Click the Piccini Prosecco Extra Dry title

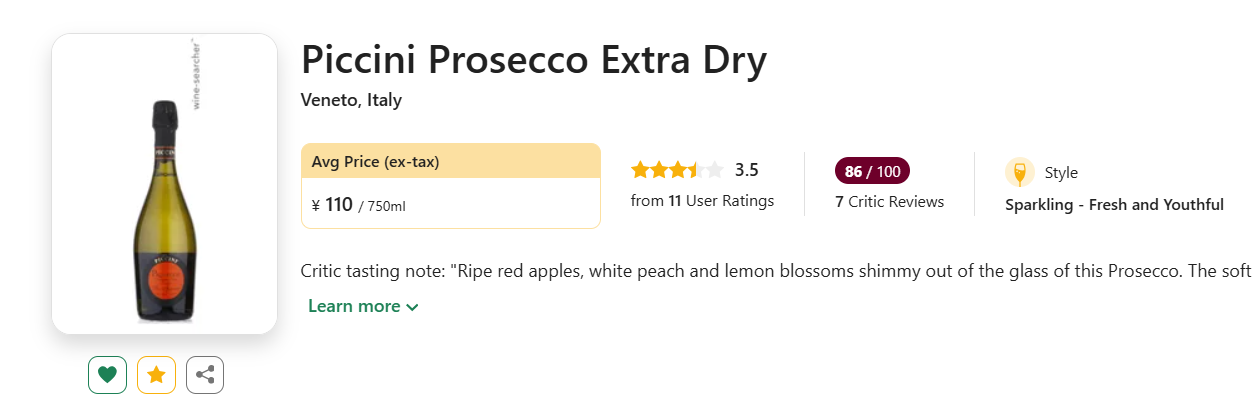pos(534,60)
